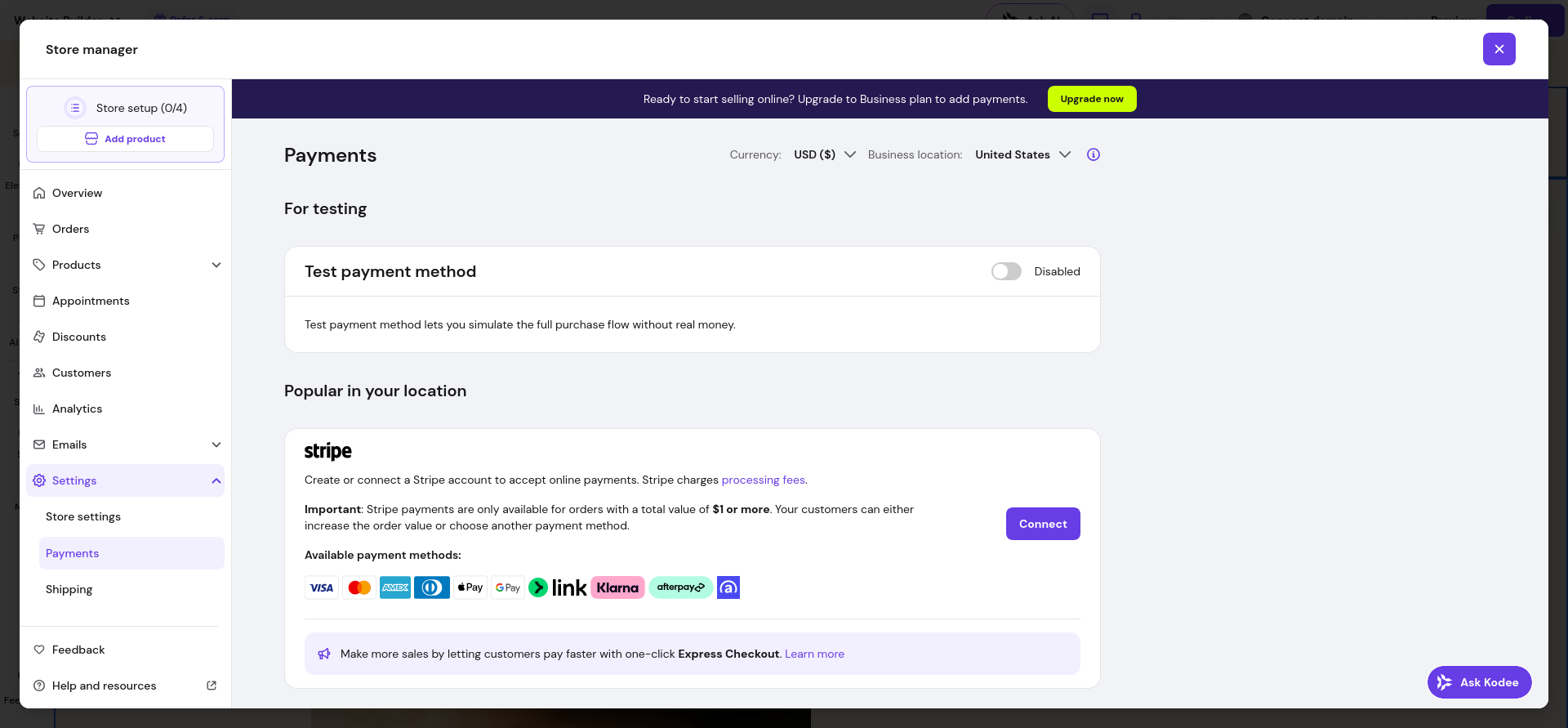Viewport: 1568px width, 728px height.
Task: Click the Feedback heart icon
Action: [x=39, y=650]
